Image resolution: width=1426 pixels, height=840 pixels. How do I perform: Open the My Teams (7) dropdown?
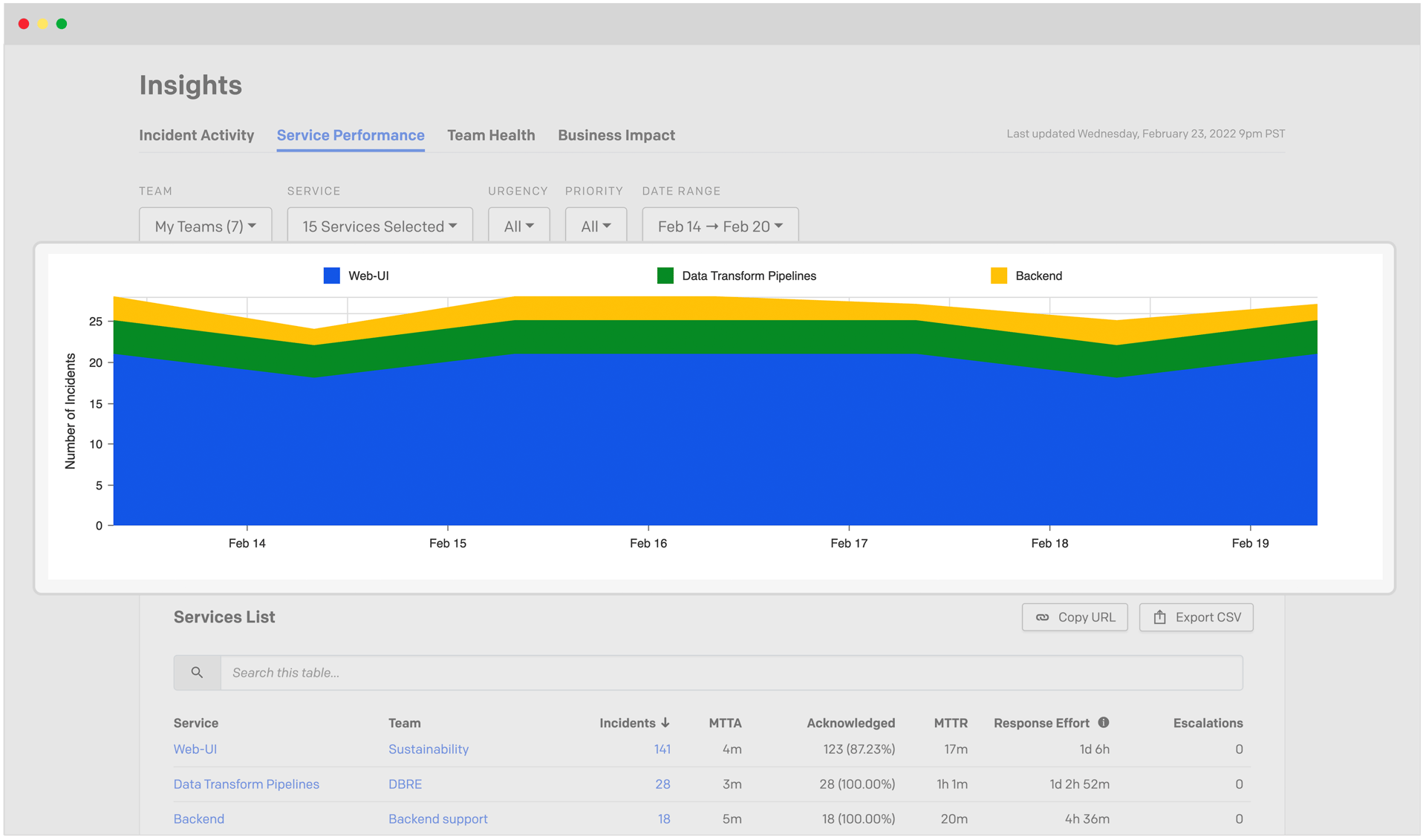click(205, 227)
